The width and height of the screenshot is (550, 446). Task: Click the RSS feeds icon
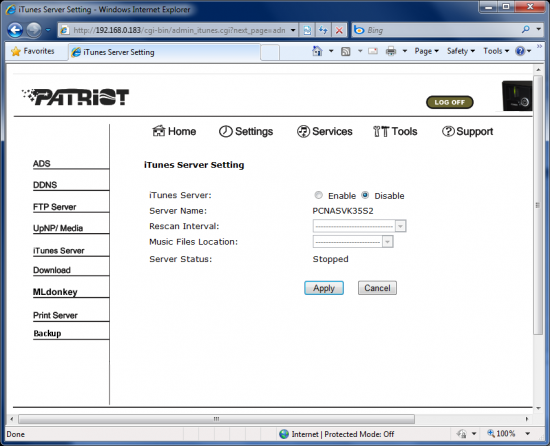346,52
